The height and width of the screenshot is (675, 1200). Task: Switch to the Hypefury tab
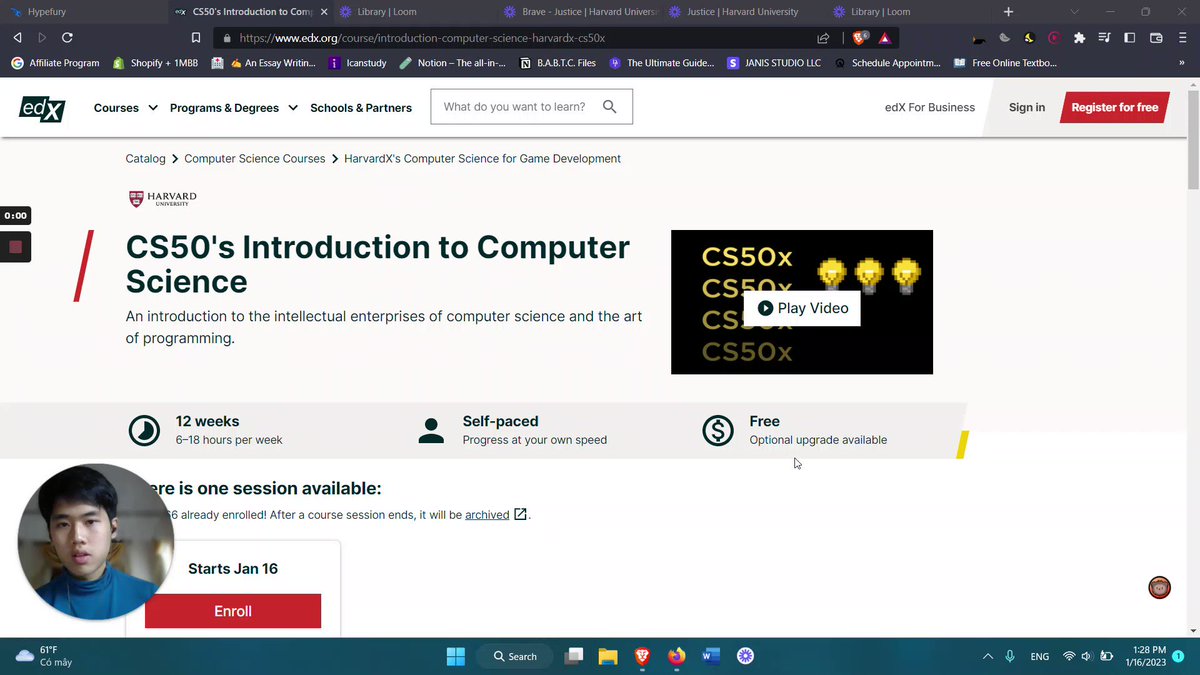83,12
